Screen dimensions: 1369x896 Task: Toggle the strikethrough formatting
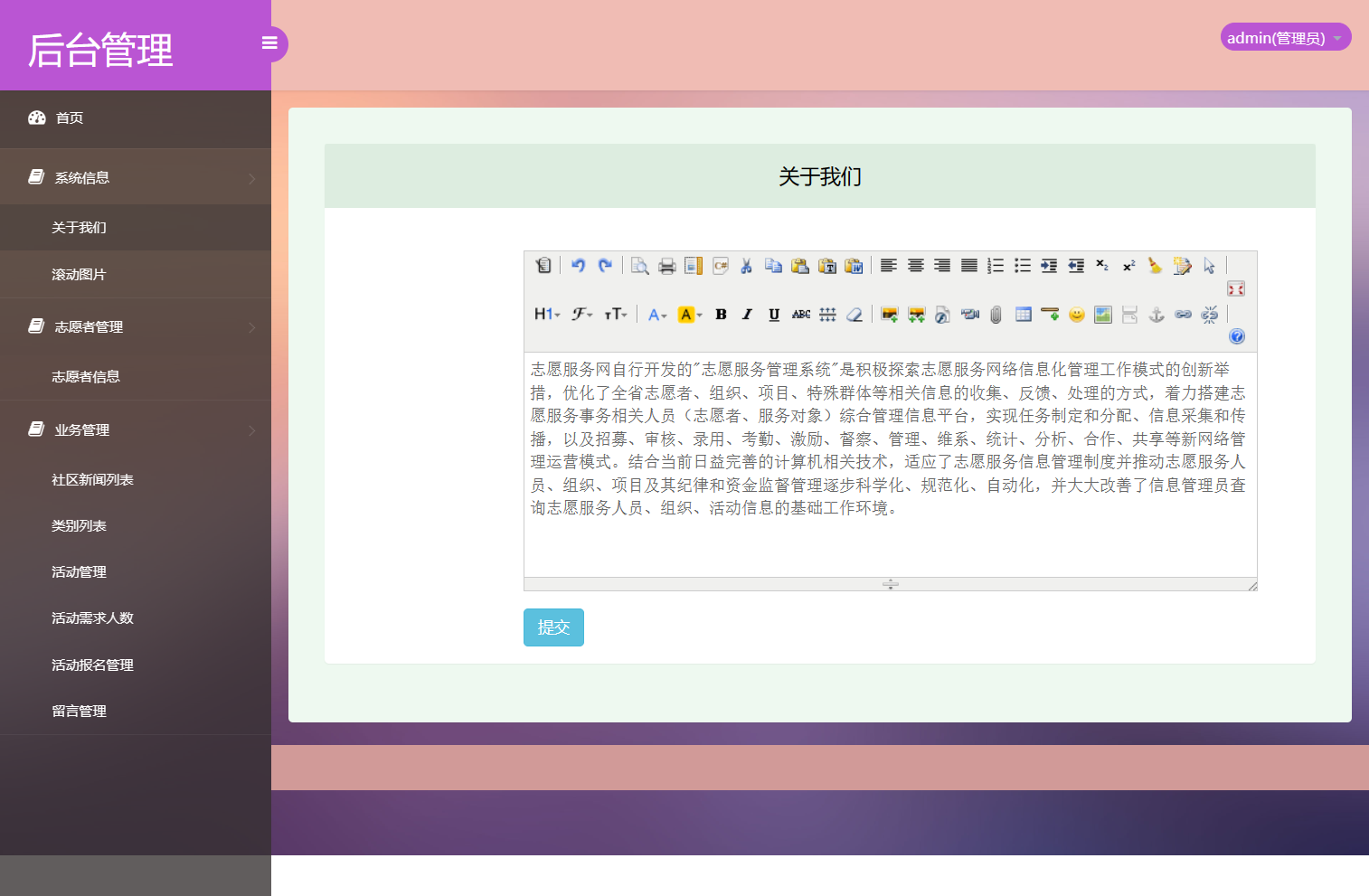pyautogui.click(x=799, y=315)
